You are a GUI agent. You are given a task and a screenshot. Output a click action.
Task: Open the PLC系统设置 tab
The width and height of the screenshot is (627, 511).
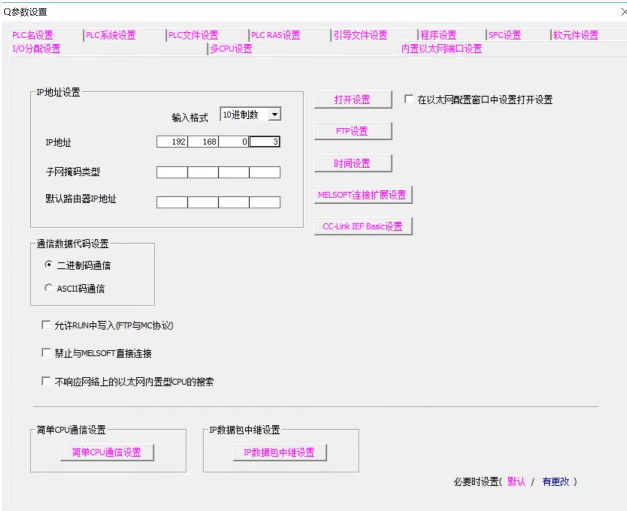[x=111, y=36]
